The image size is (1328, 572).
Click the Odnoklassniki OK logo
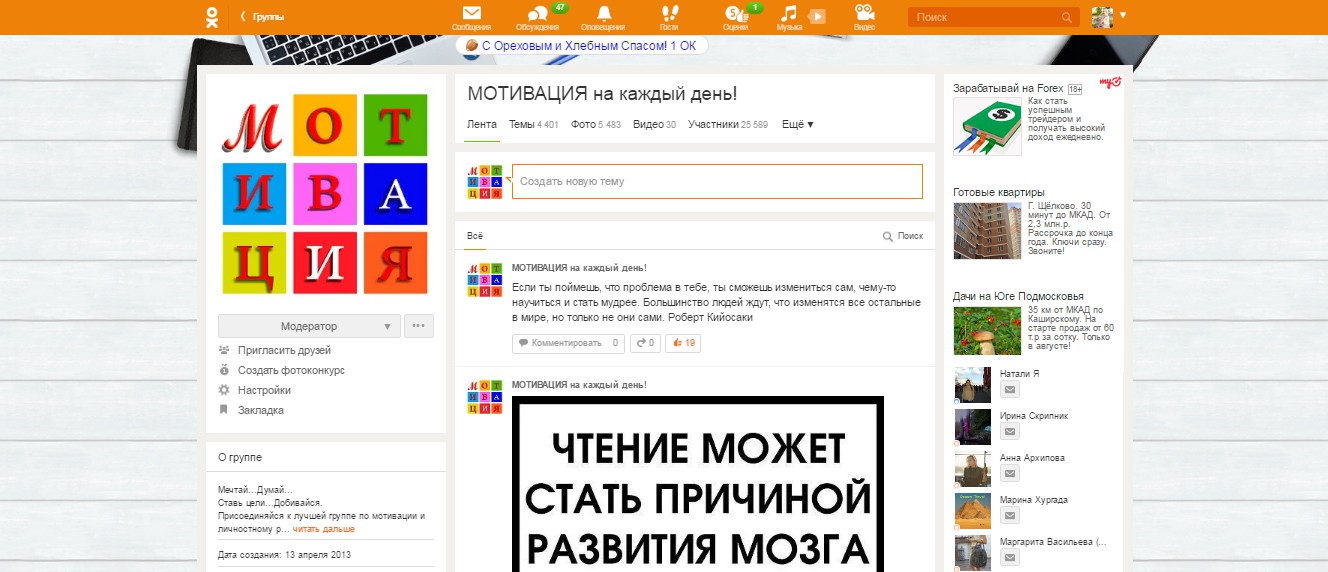click(x=211, y=17)
